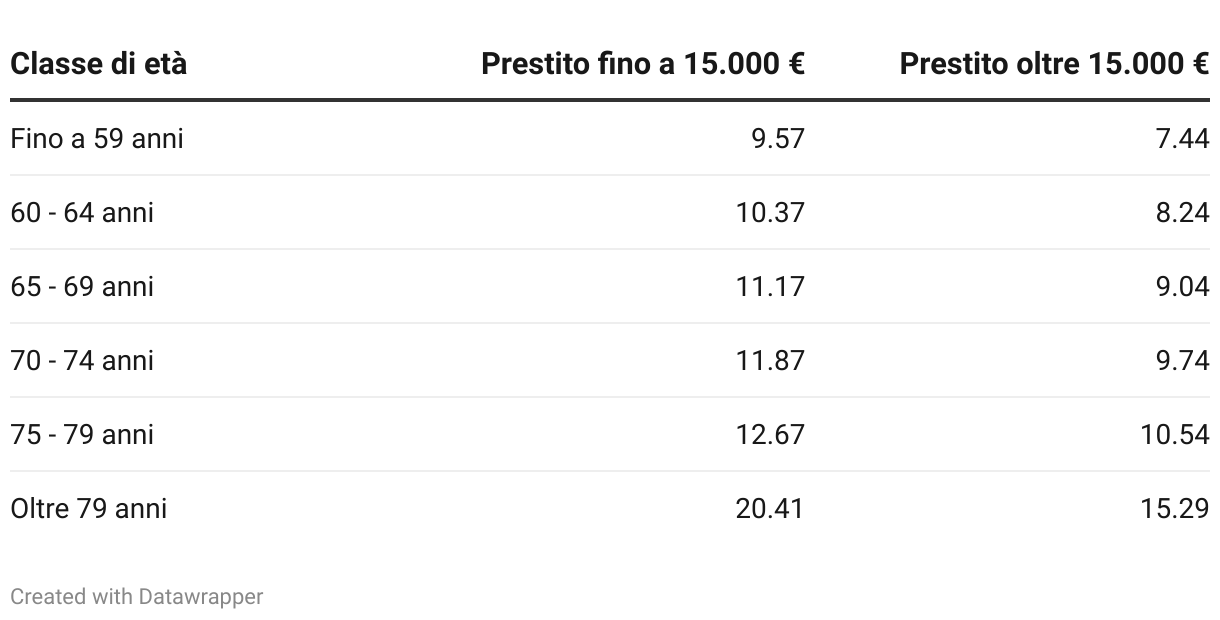Click the value 9.57 cell
This screenshot has height=620, width=1220.
(777, 138)
